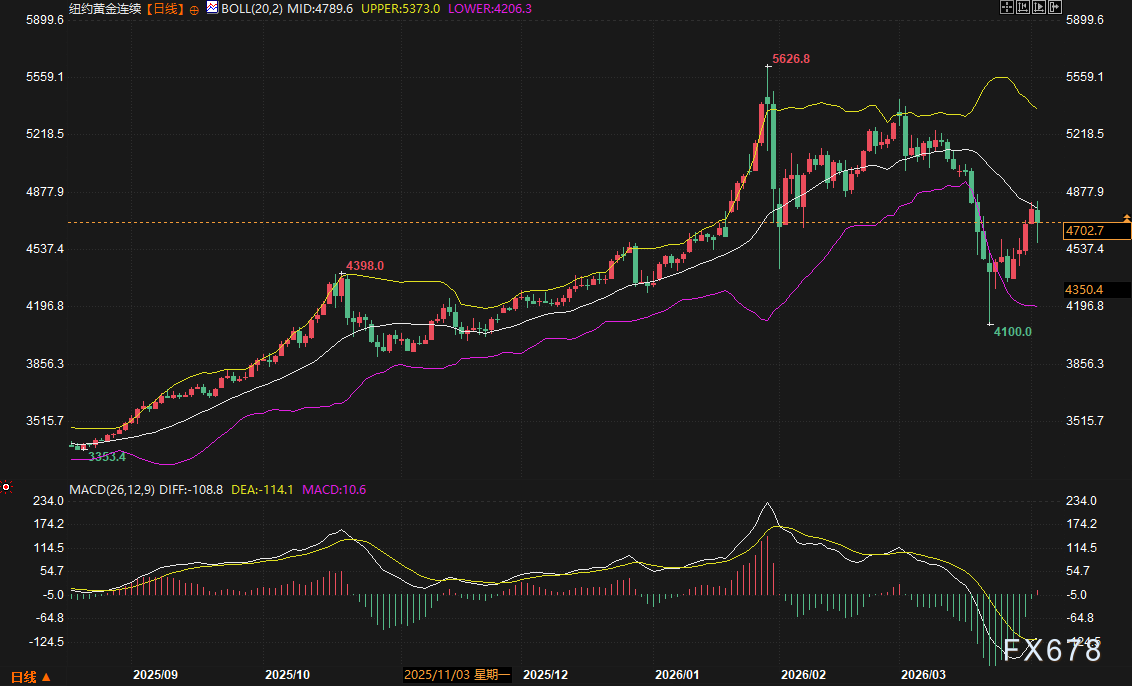Click the jump-to-latest arrow icon
1132x686 pixels.
(x=1055, y=7)
